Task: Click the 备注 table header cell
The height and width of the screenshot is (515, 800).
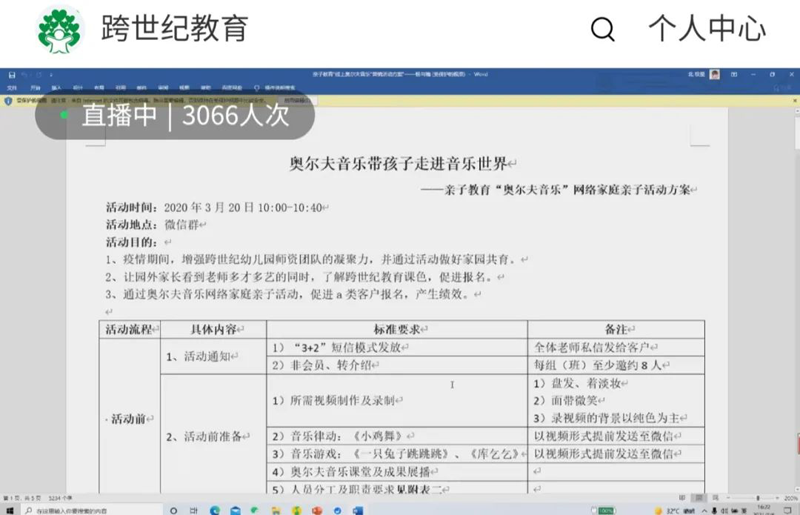Action: (x=616, y=330)
